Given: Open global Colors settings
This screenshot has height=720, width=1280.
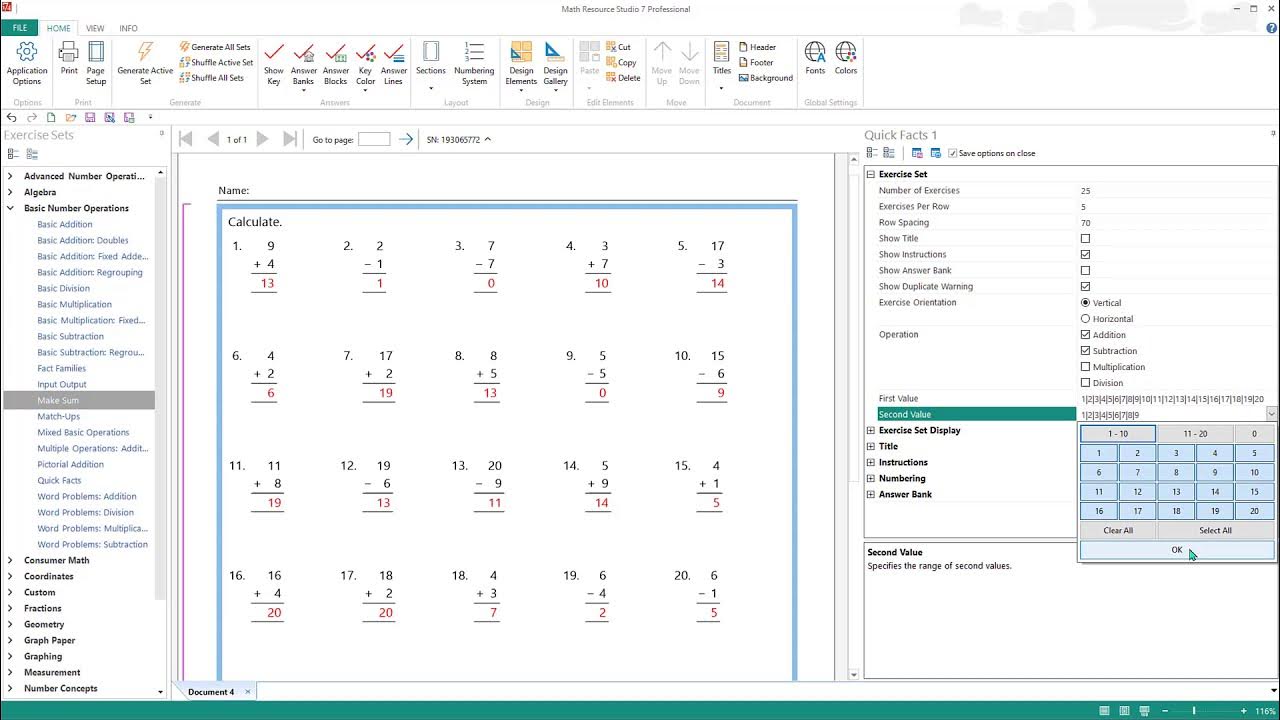Looking at the screenshot, I should [x=846, y=58].
